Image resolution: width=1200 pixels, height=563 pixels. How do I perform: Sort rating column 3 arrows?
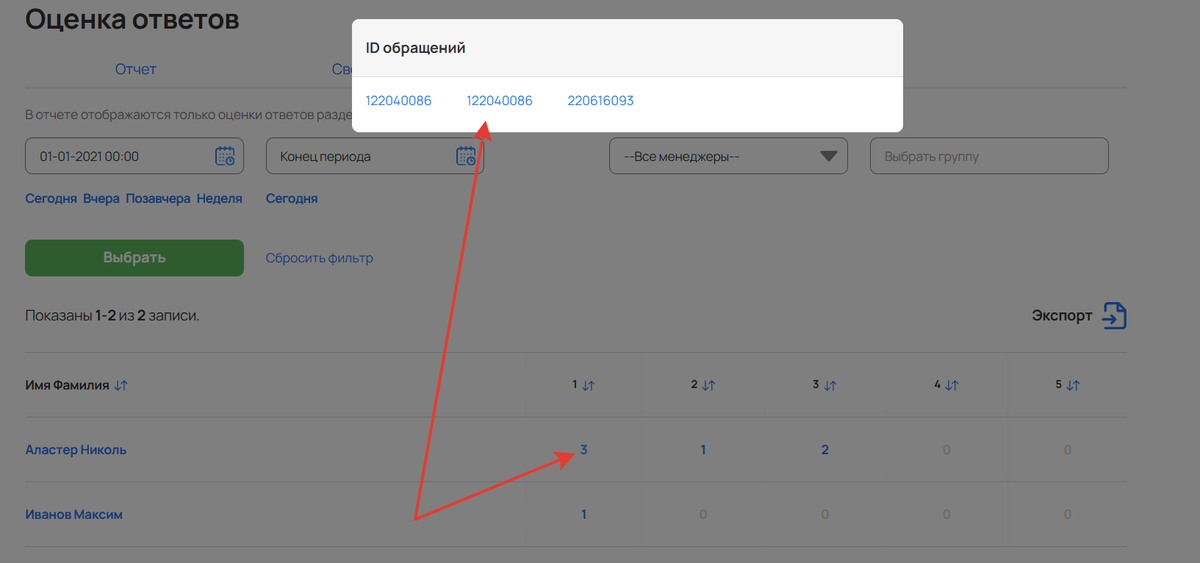(x=830, y=385)
